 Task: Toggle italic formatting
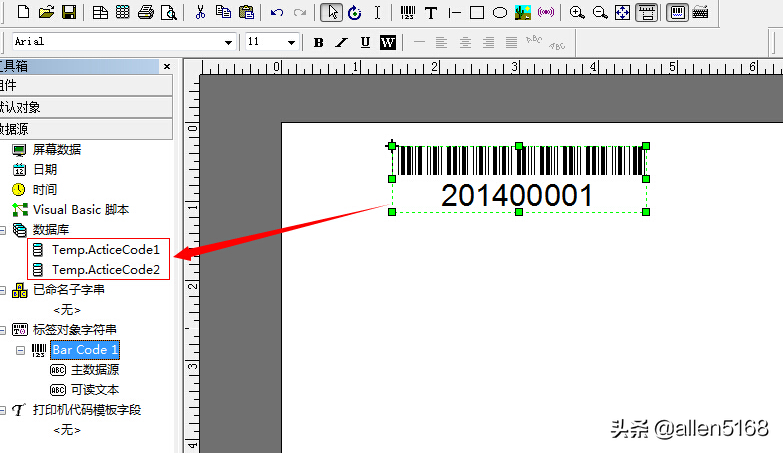342,42
